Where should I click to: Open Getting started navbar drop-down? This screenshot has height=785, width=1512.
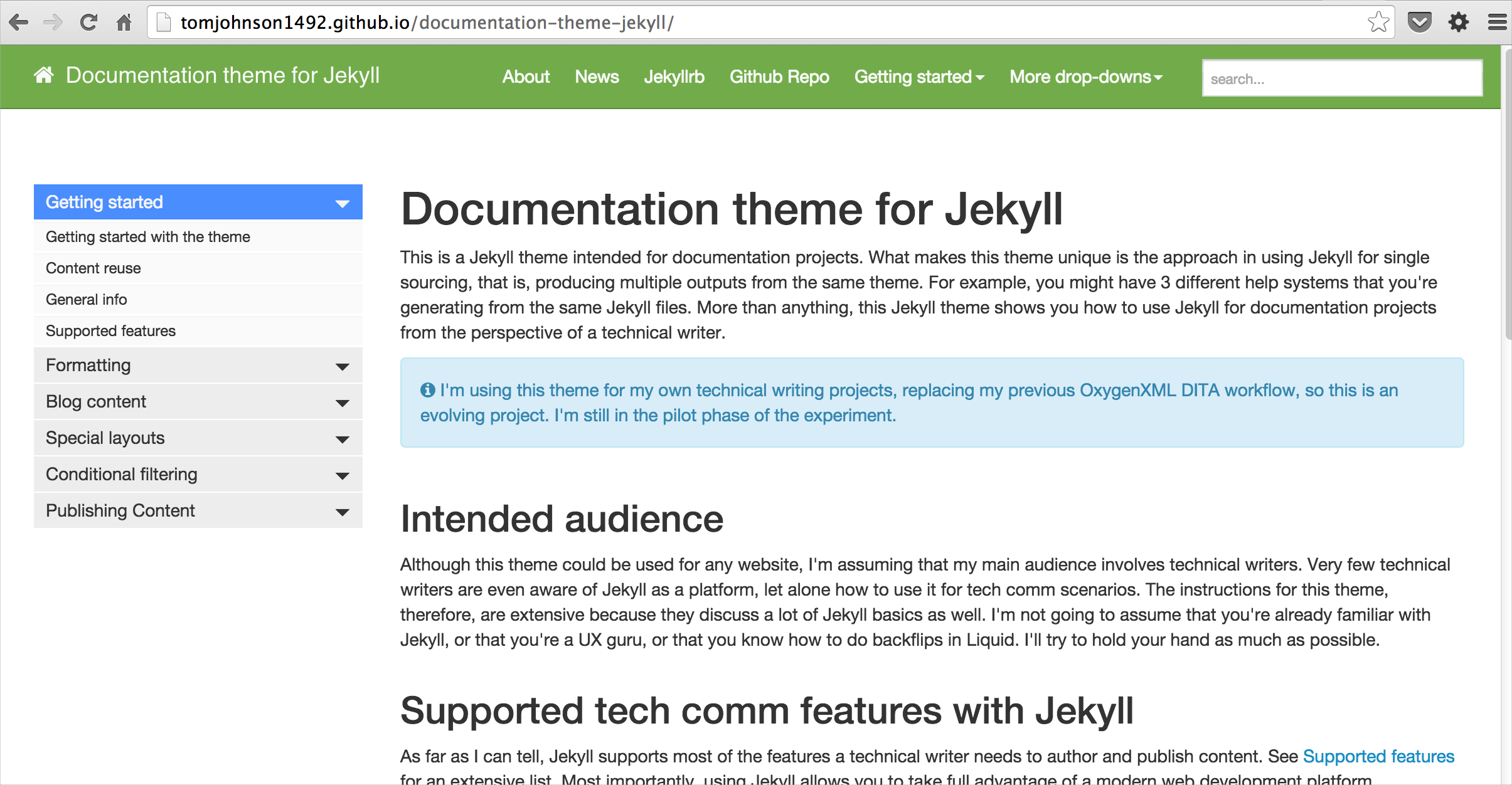(918, 76)
